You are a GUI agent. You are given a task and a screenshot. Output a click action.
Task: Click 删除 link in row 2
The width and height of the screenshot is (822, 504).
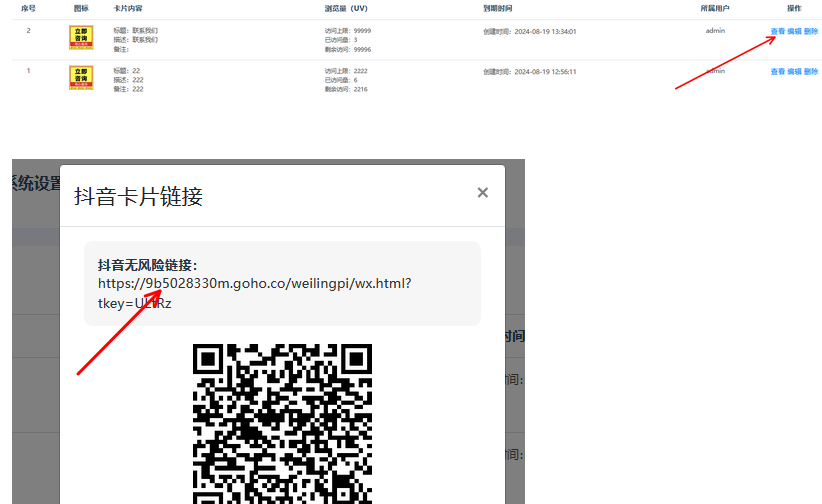point(810,31)
